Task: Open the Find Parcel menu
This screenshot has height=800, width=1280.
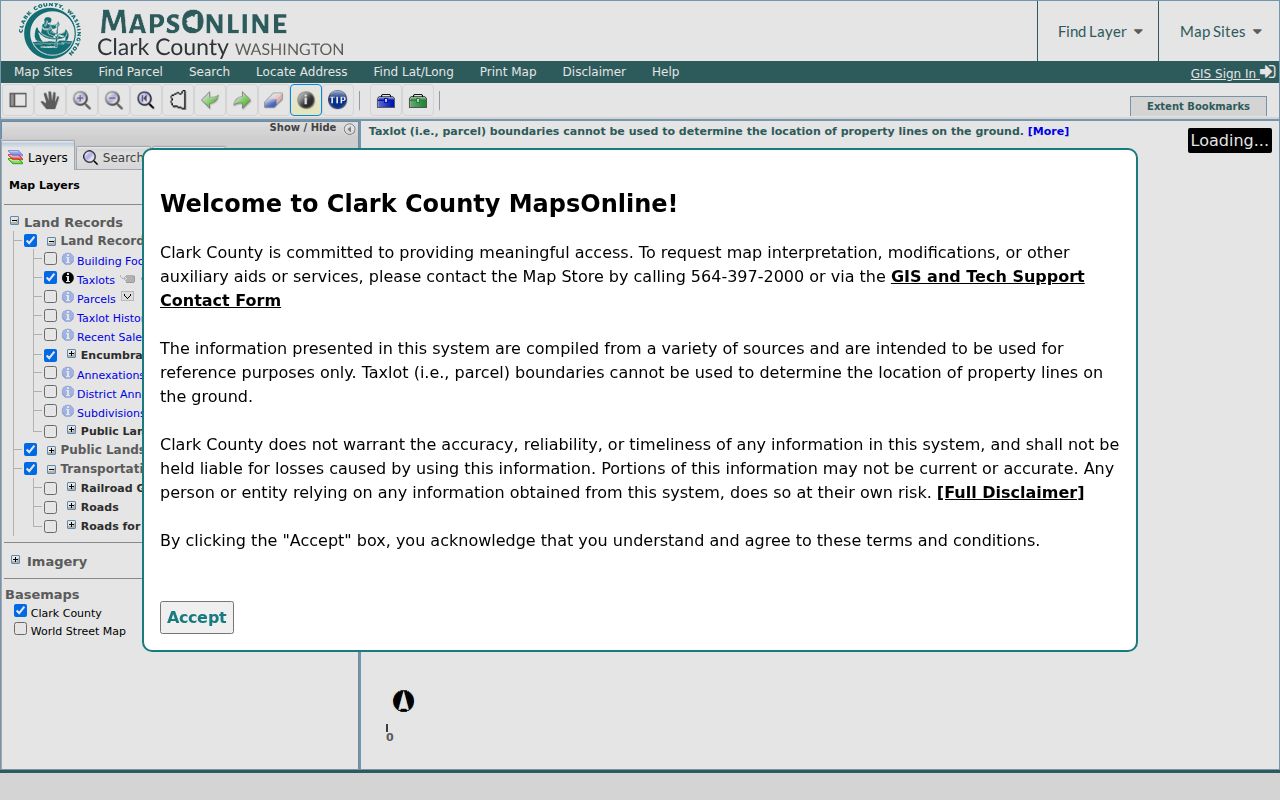Action: tap(130, 72)
